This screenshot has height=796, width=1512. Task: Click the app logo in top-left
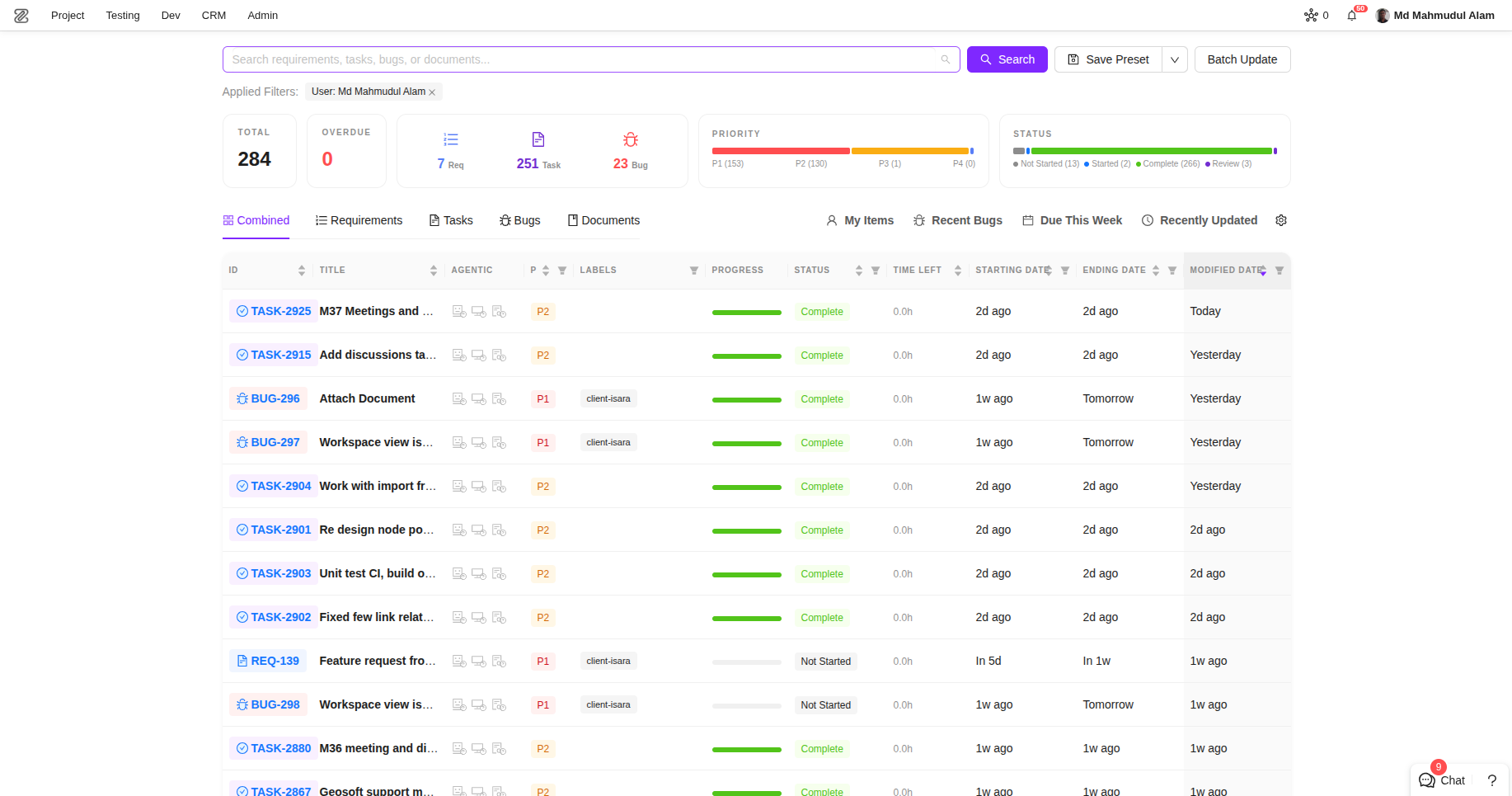pyautogui.click(x=21, y=16)
